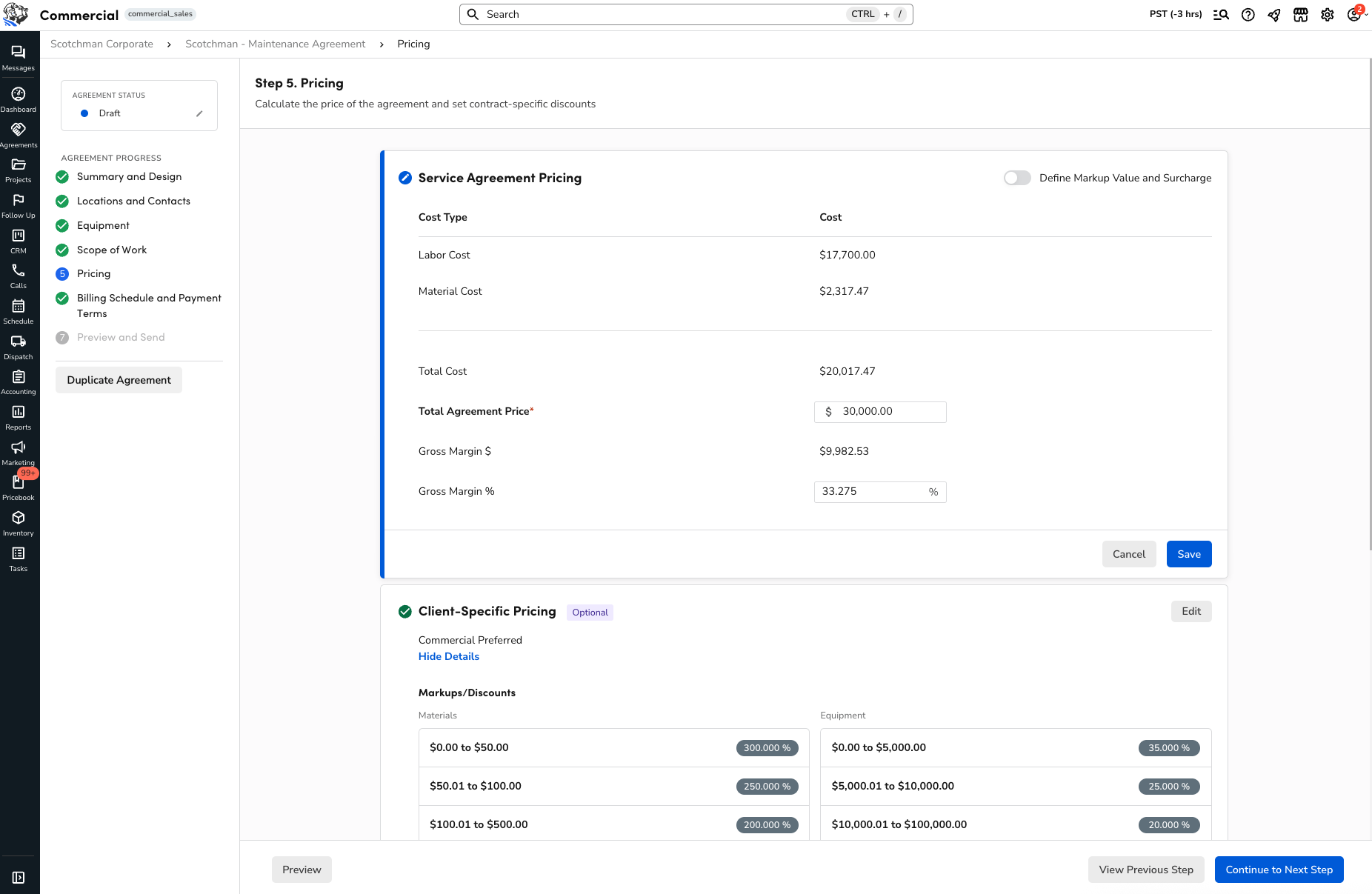Open the Dashboard from the sidebar
The height and width of the screenshot is (894, 1372).
(19, 99)
